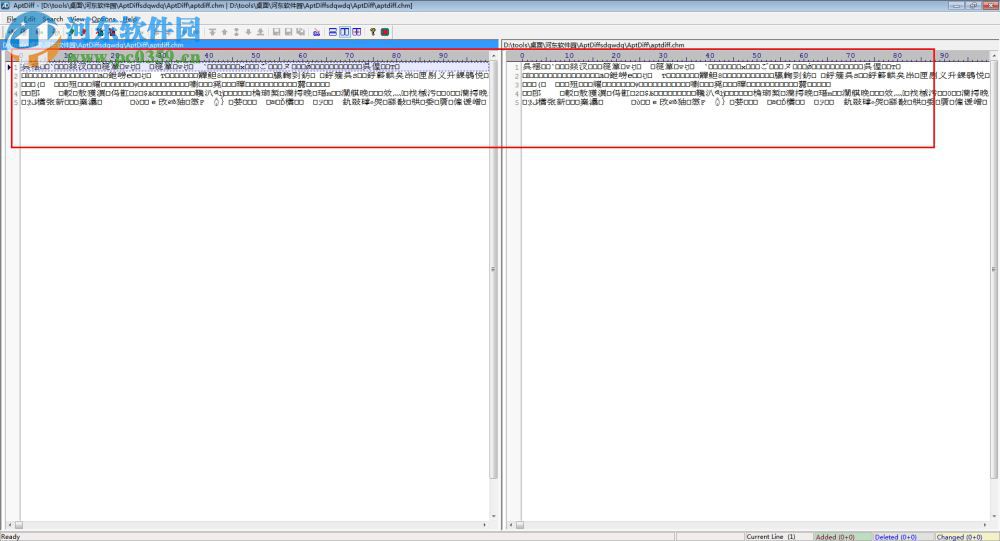Open help with the question mark icon
Viewport: 1000px width, 541px height.
pos(373,32)
